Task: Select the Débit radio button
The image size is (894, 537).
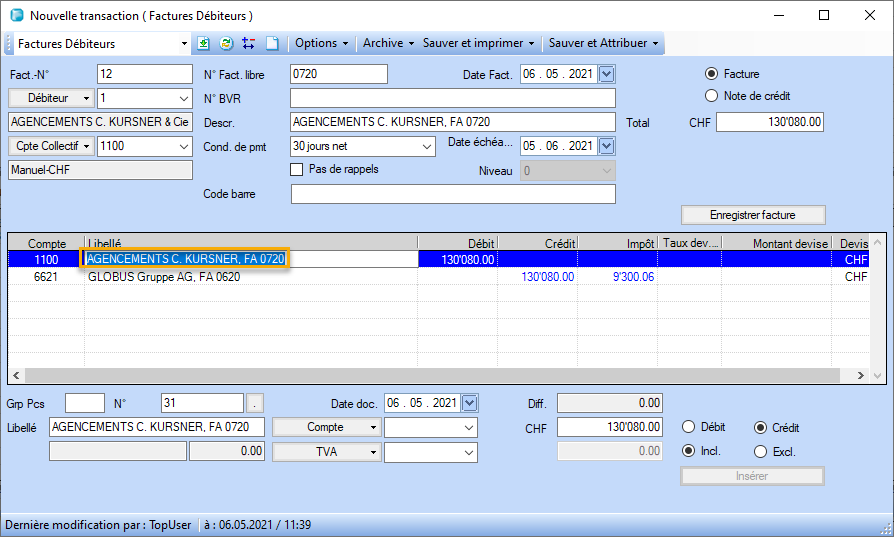Action: point(688,428)
